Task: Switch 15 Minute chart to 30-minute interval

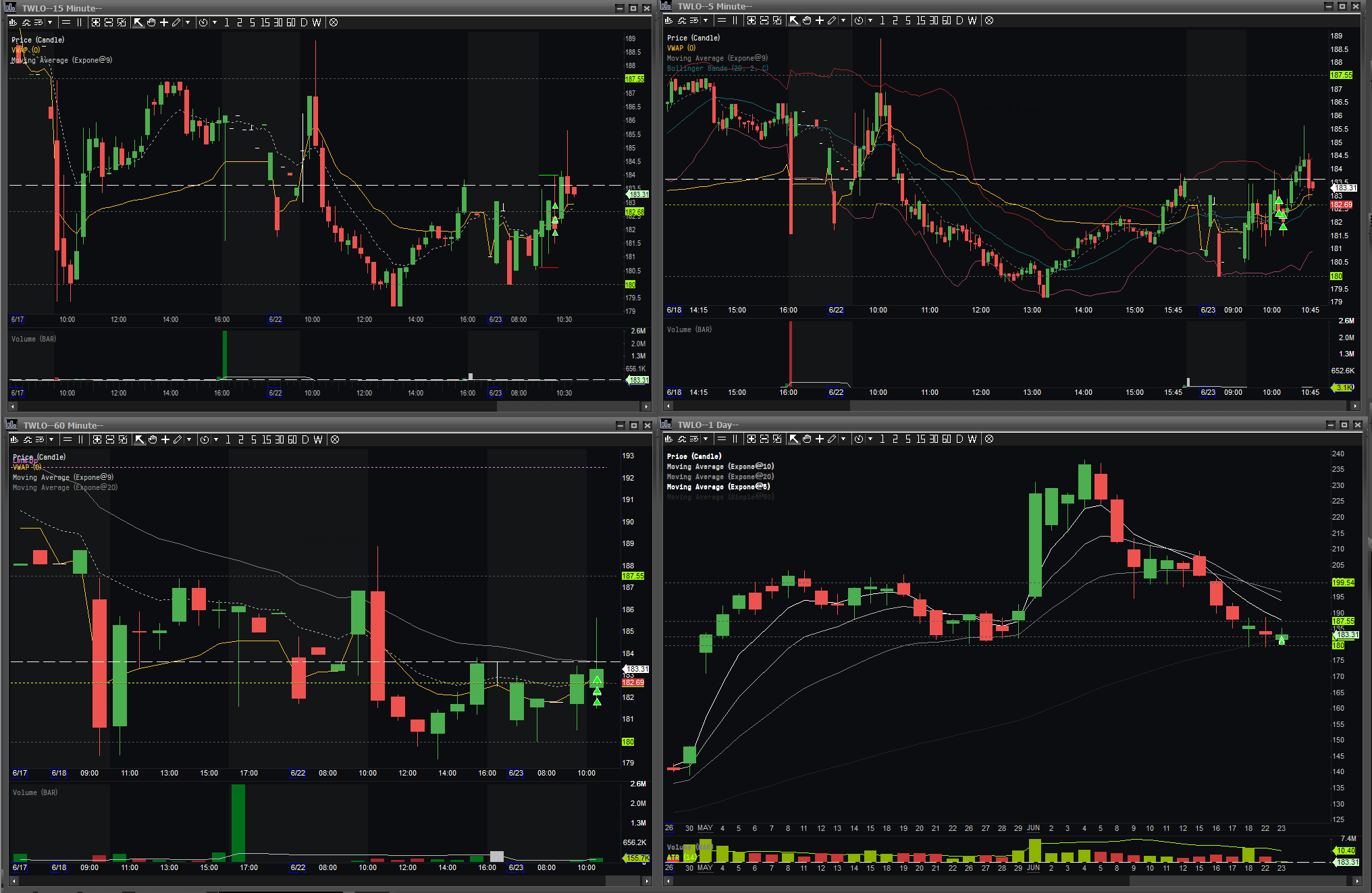Action: click(x=278, y=22)
